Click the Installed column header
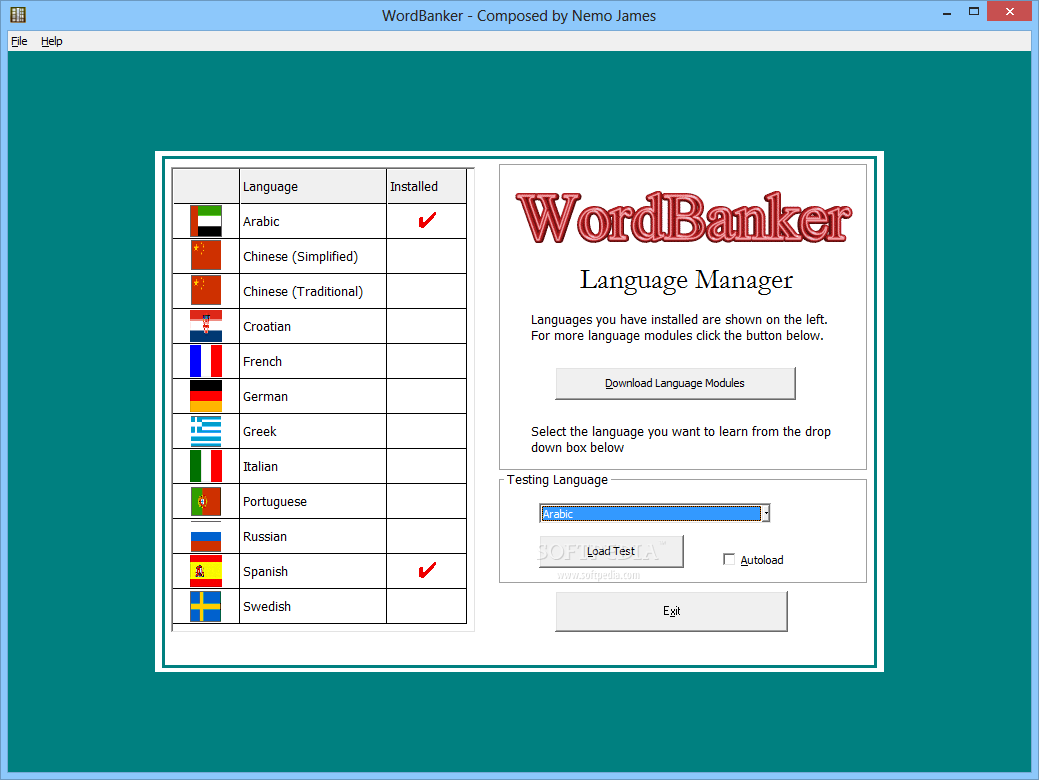This screenshot has height=780, width=1039. 427,186
